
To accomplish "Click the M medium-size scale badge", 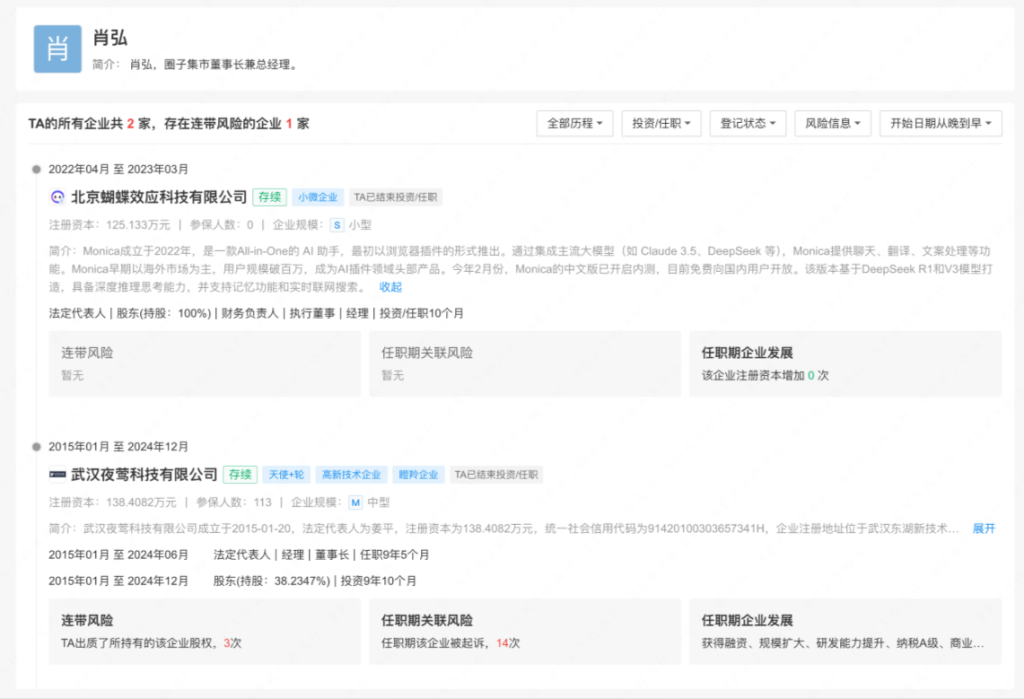I will point(355,502).
